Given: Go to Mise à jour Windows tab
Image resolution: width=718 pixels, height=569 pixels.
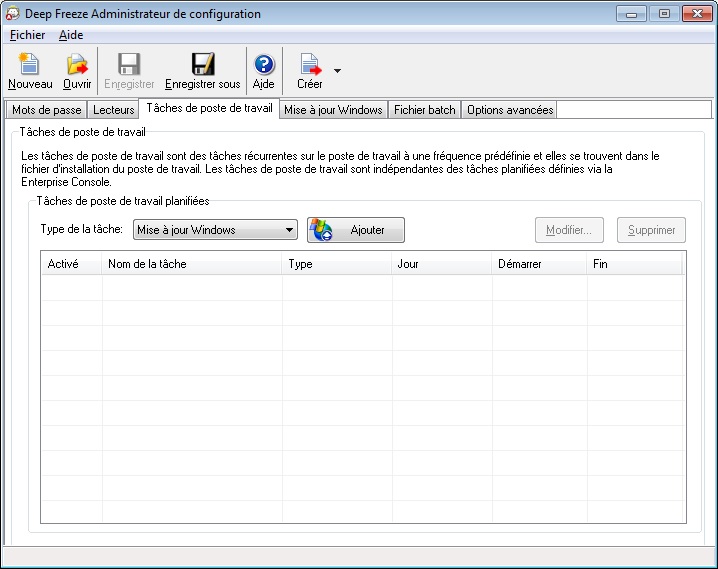Looking at the screenshot, I should [333, 110].
